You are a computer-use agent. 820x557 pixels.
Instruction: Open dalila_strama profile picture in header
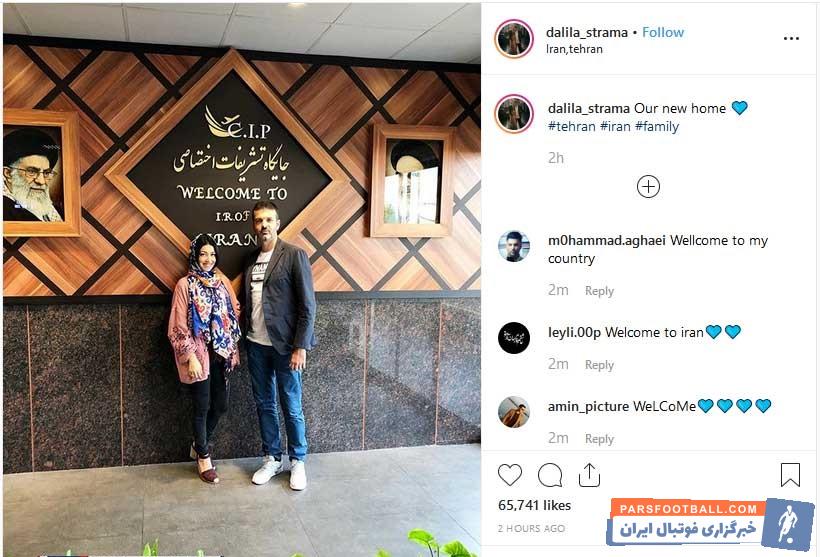click(x=514, y=39)
